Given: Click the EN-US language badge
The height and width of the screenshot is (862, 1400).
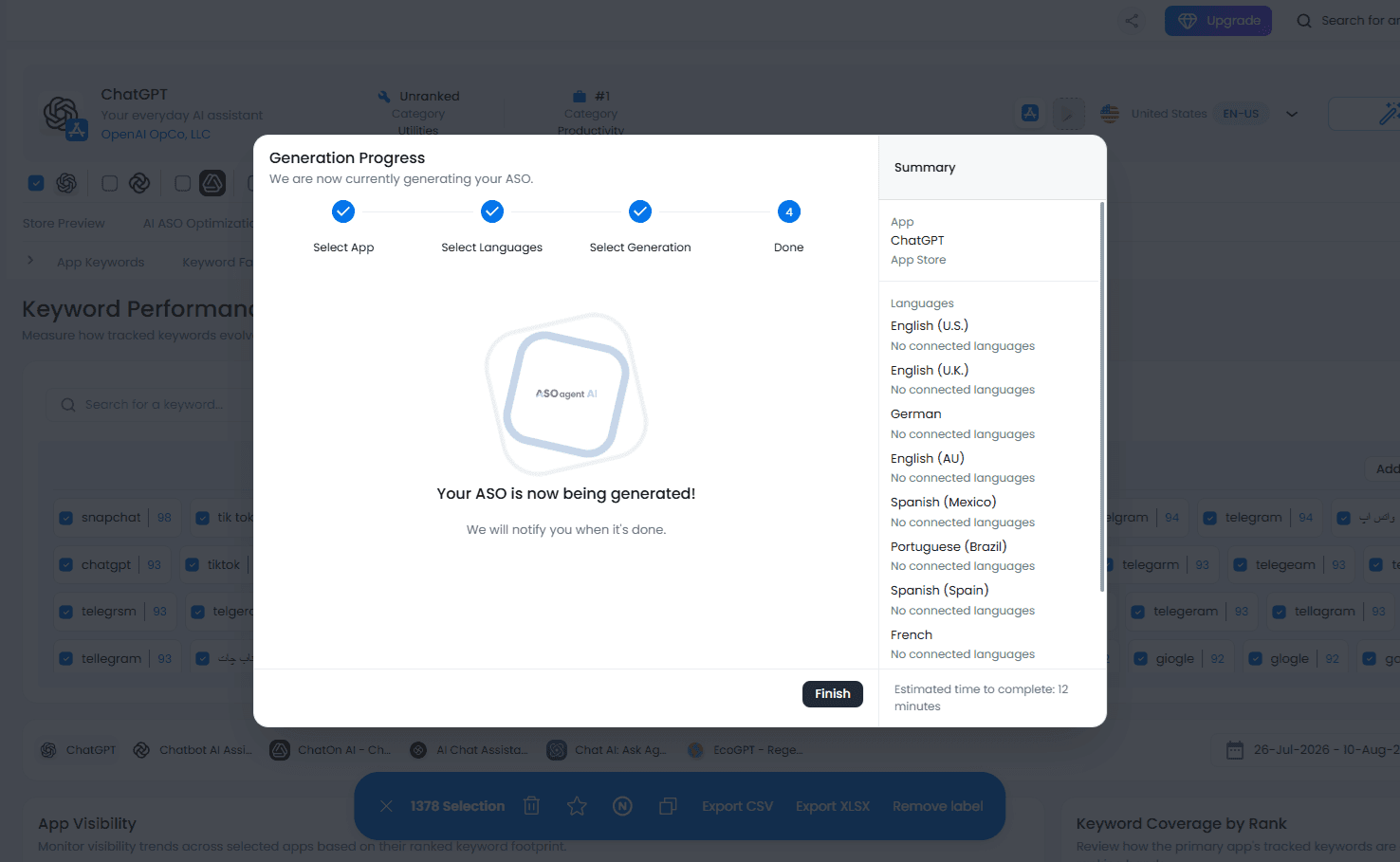Looking at the screenshot, I should 1241,114.
